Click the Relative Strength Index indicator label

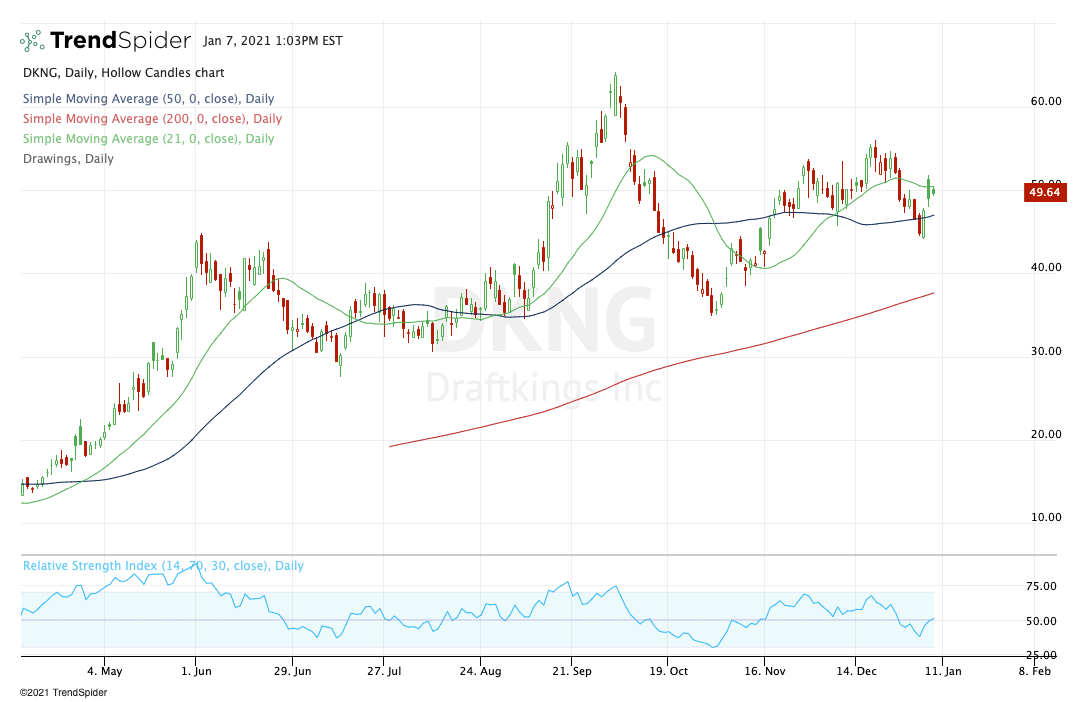pyautogui.click(x=164, y=565)
